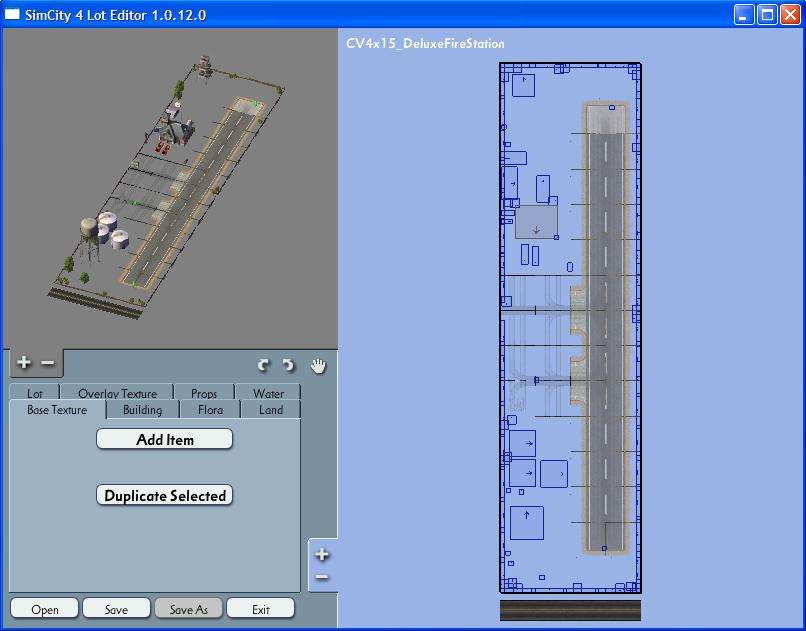Maximize the Lot Editor window
806x631 pixels.
[x=767, y=14]
